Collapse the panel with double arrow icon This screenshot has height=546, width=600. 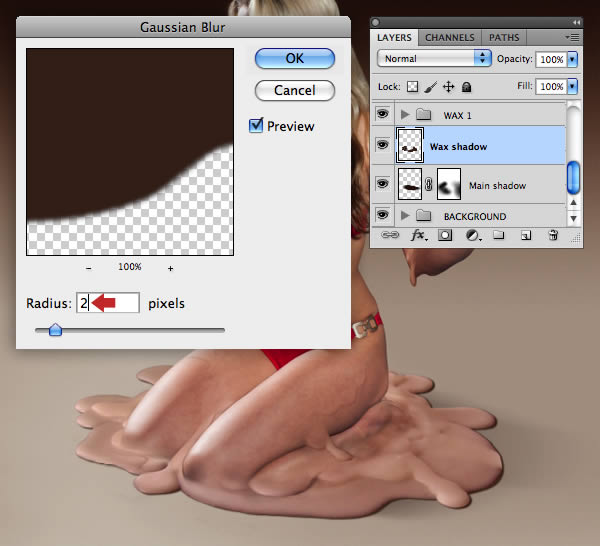(576, 23)
